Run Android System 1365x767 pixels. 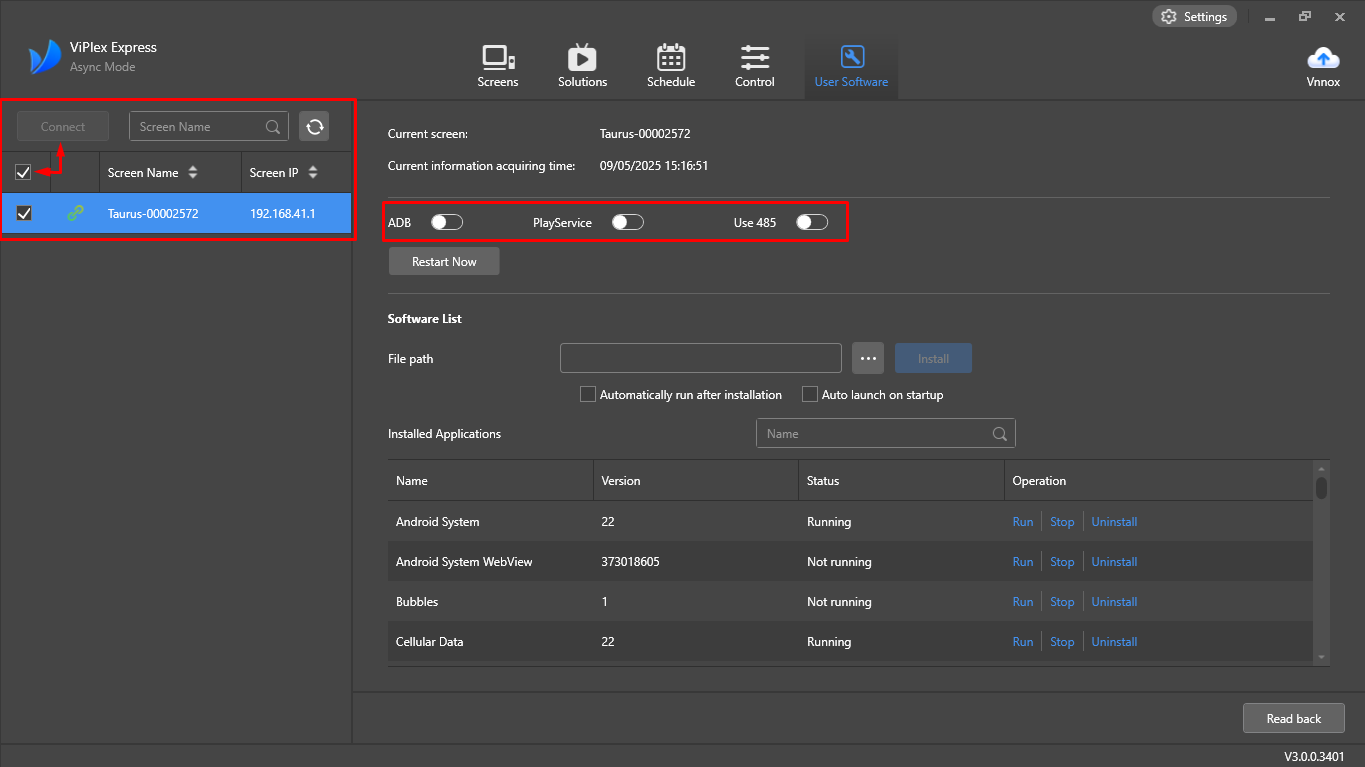1023,522
